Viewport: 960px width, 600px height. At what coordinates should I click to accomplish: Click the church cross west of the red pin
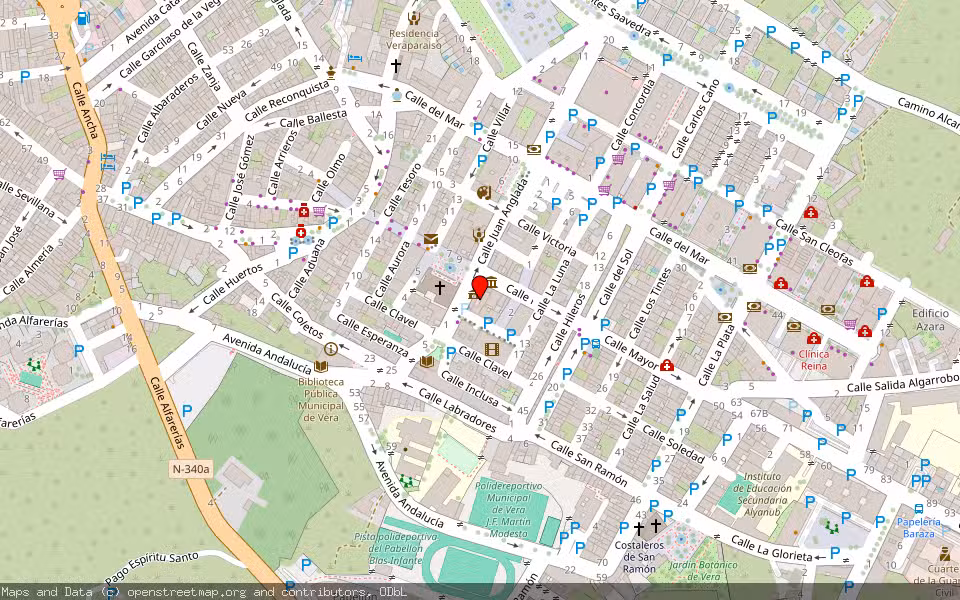439,287
